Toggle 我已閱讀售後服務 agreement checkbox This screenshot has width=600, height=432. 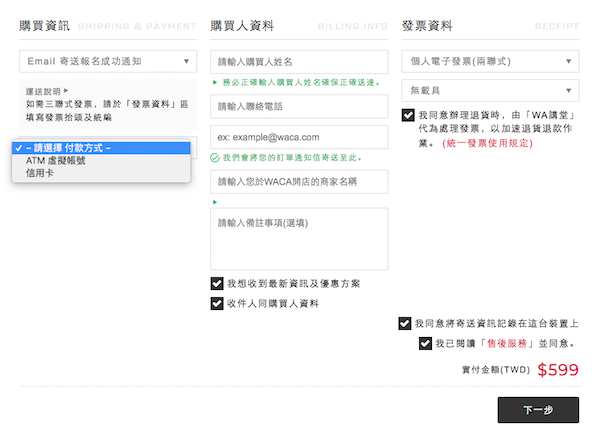pyautogui.click(x=425, y=343)
